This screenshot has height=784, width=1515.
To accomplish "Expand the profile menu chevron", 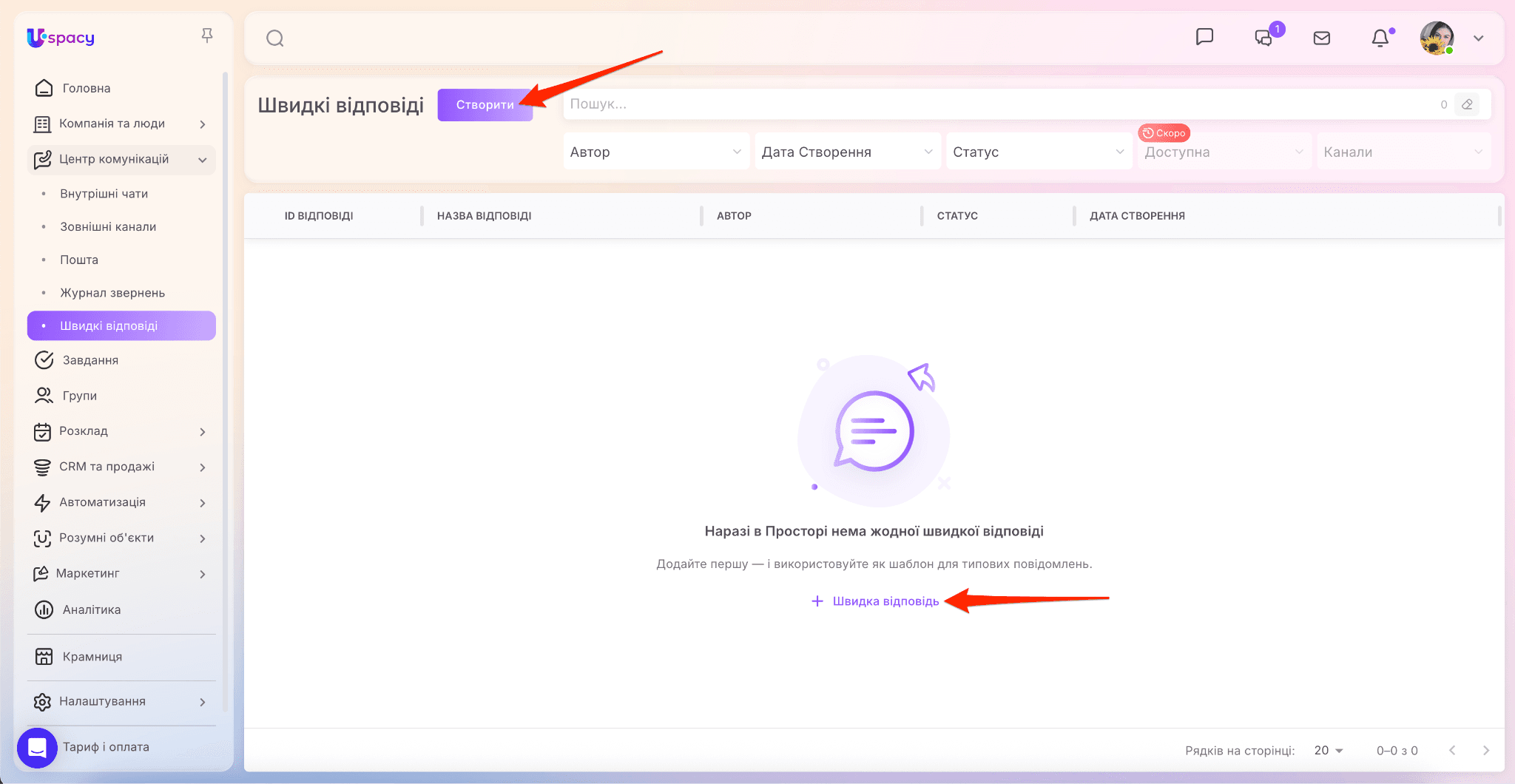I will click(1479, 38).
